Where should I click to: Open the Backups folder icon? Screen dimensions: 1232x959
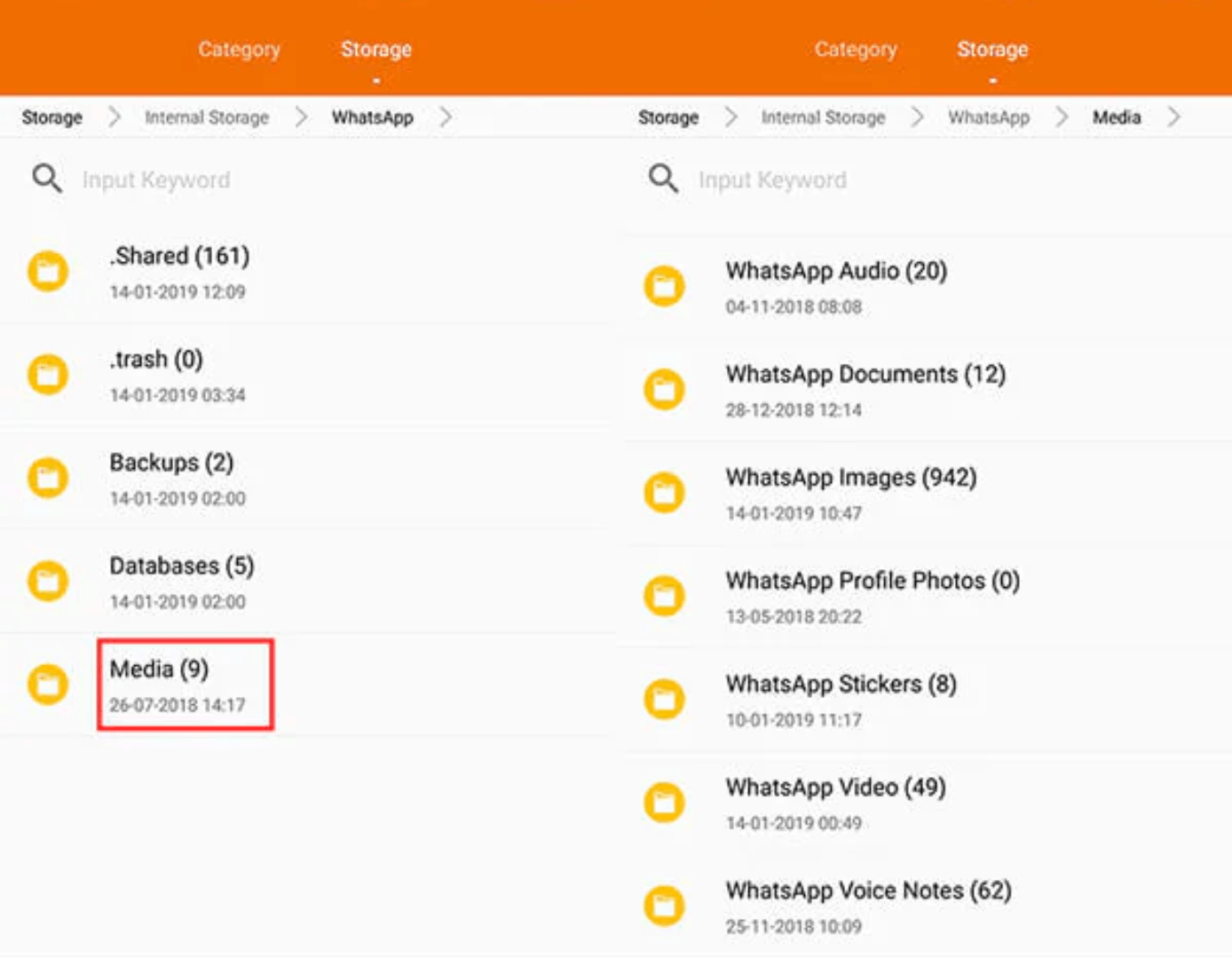(48, 478)
